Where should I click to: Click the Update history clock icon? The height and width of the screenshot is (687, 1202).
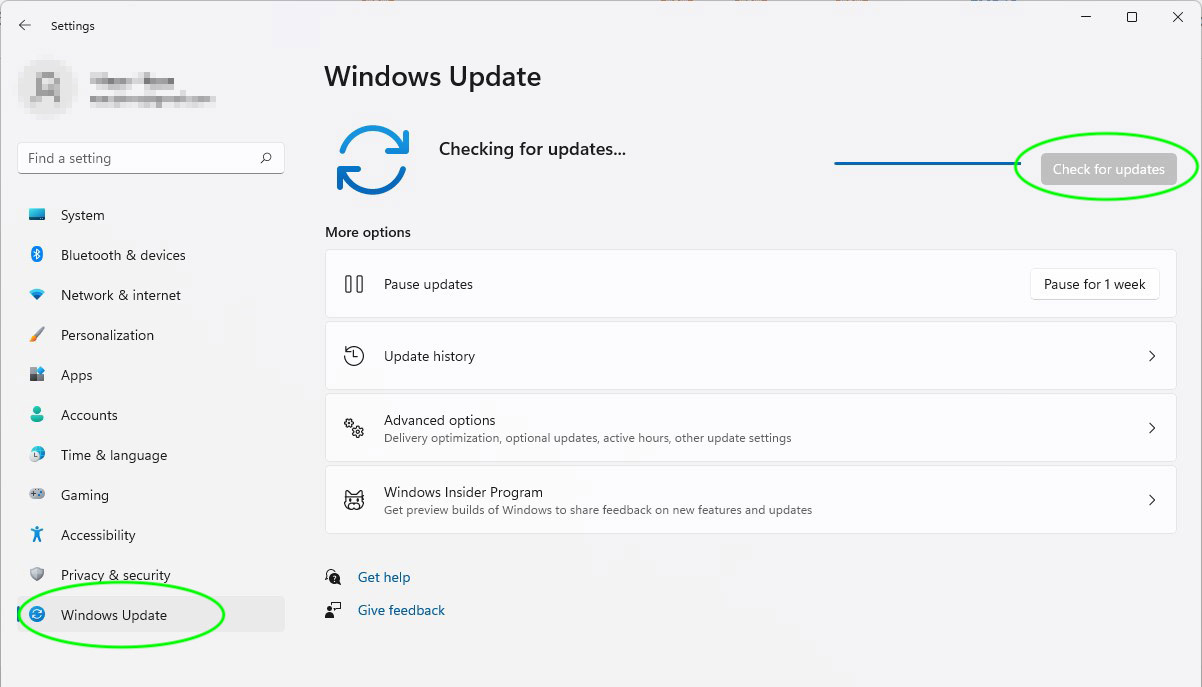354,356
